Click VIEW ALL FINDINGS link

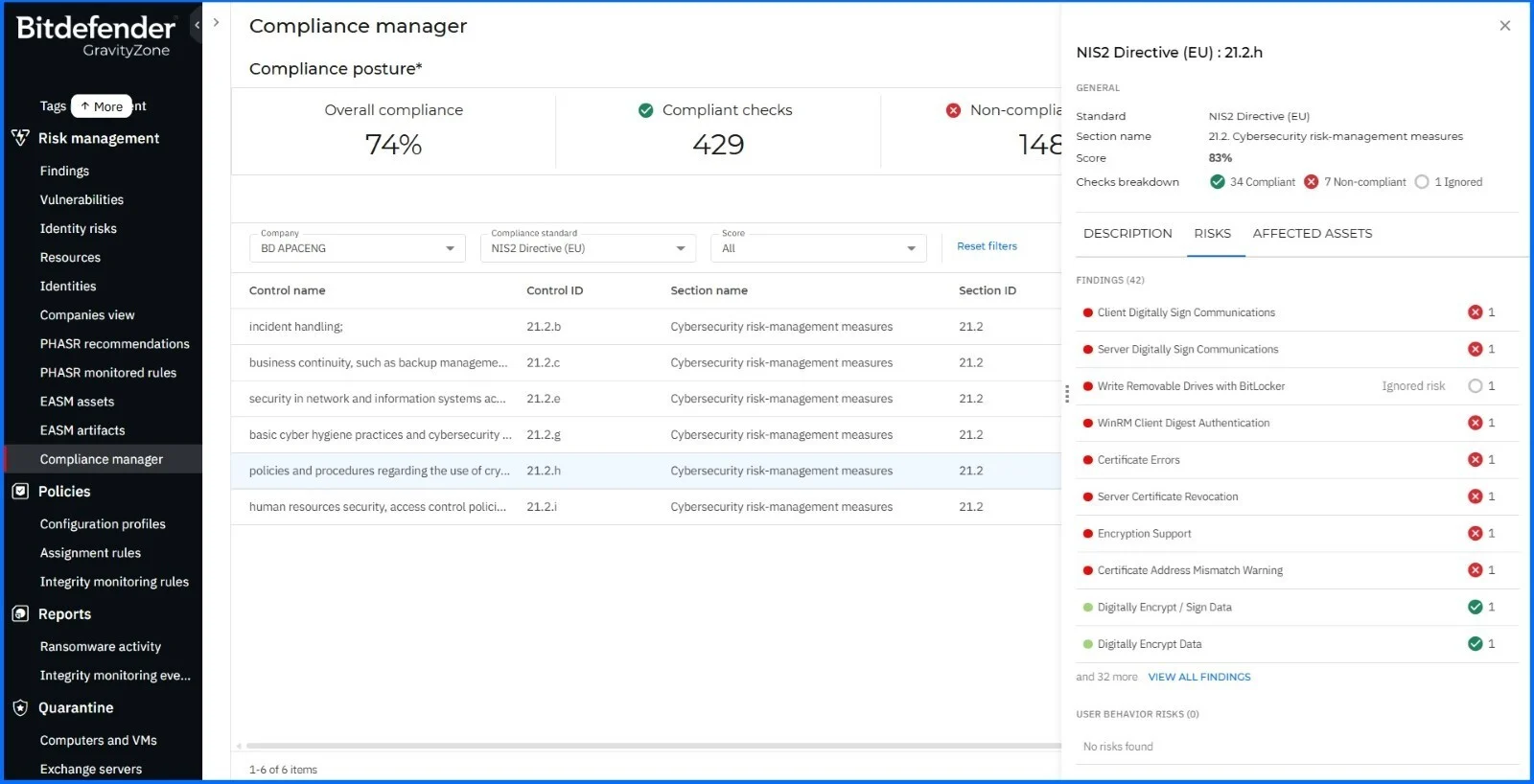point(1198,677)
